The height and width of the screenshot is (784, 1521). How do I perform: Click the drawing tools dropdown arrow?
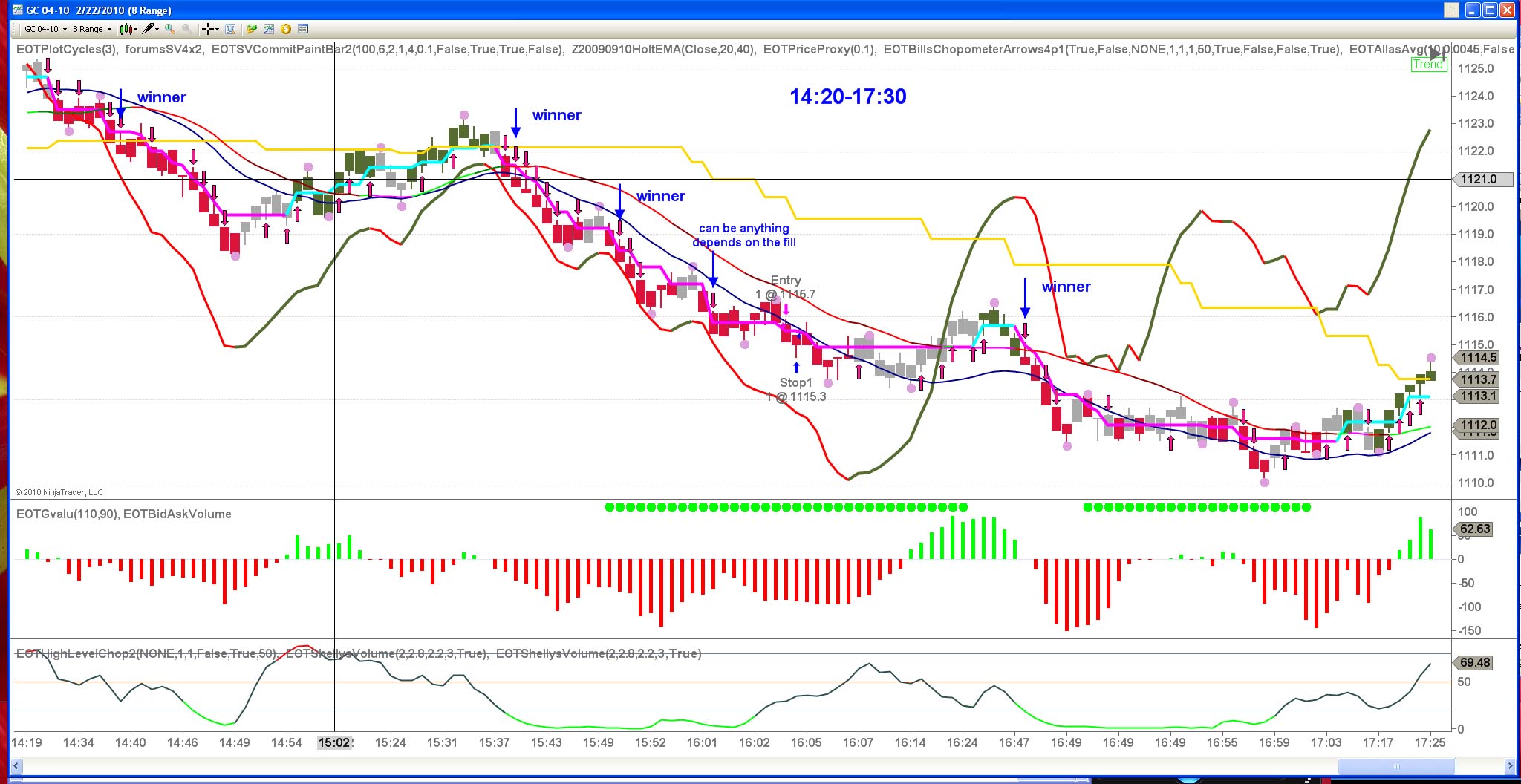click(x=157, y=29)
